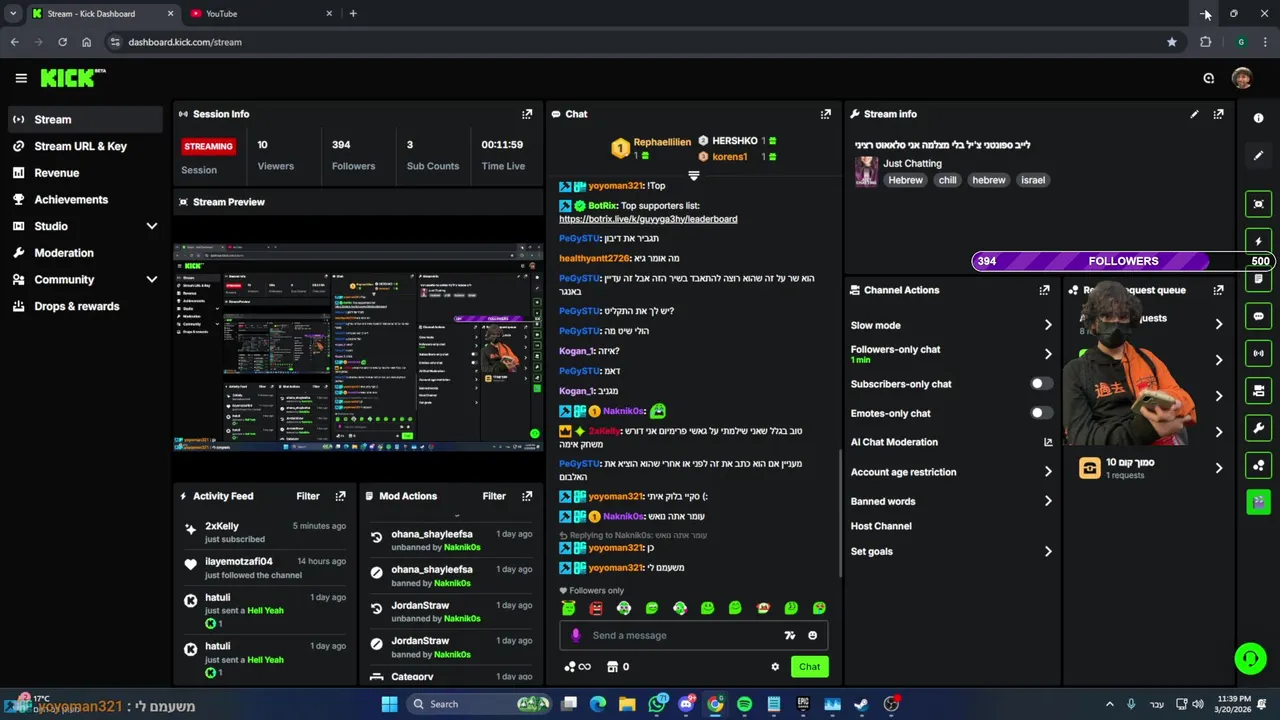Go to Revenue page
The width and height of the screenshot is (1280, 720).
click(85, 173)
